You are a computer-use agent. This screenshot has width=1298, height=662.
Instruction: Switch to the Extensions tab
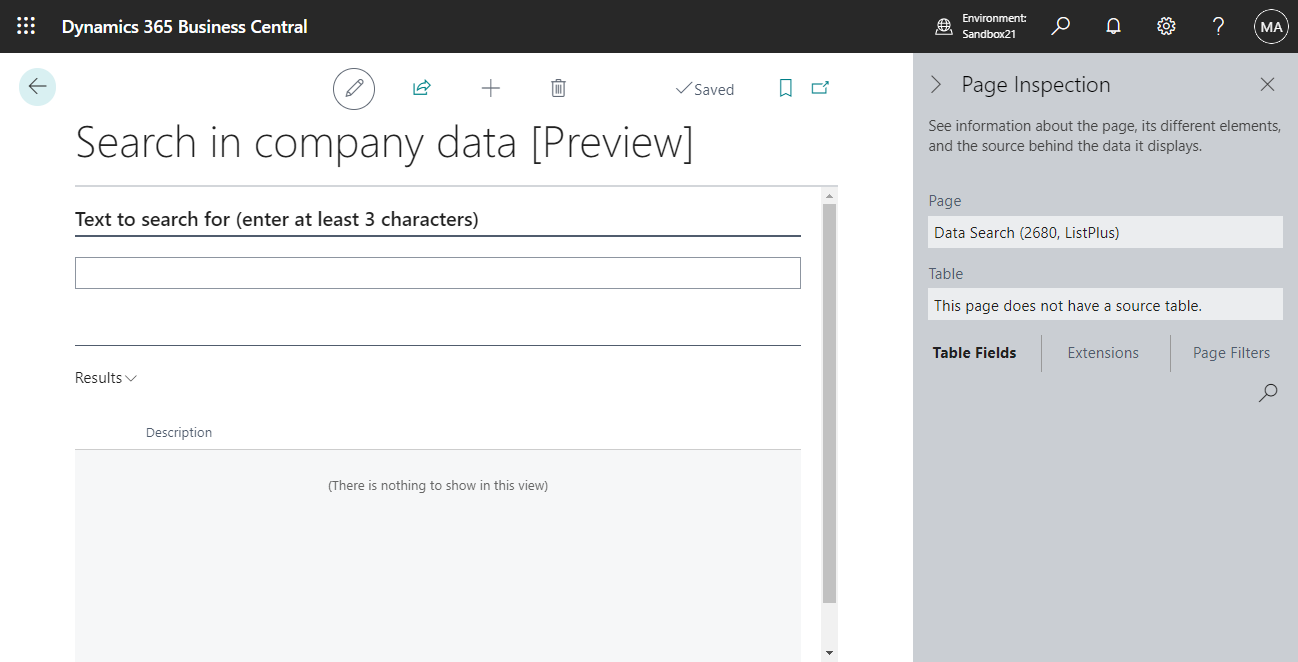pyautogui.click(x=1103, y=352)
